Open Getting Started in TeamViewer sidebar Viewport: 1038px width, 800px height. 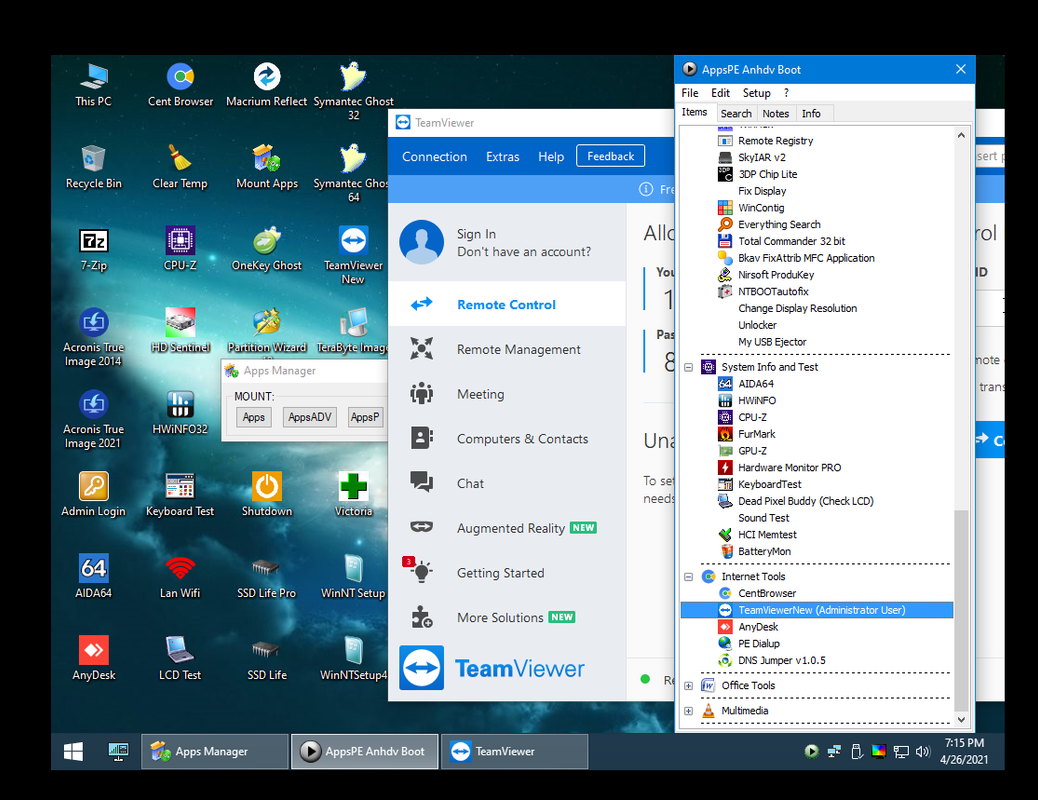(x=507, y=573)
